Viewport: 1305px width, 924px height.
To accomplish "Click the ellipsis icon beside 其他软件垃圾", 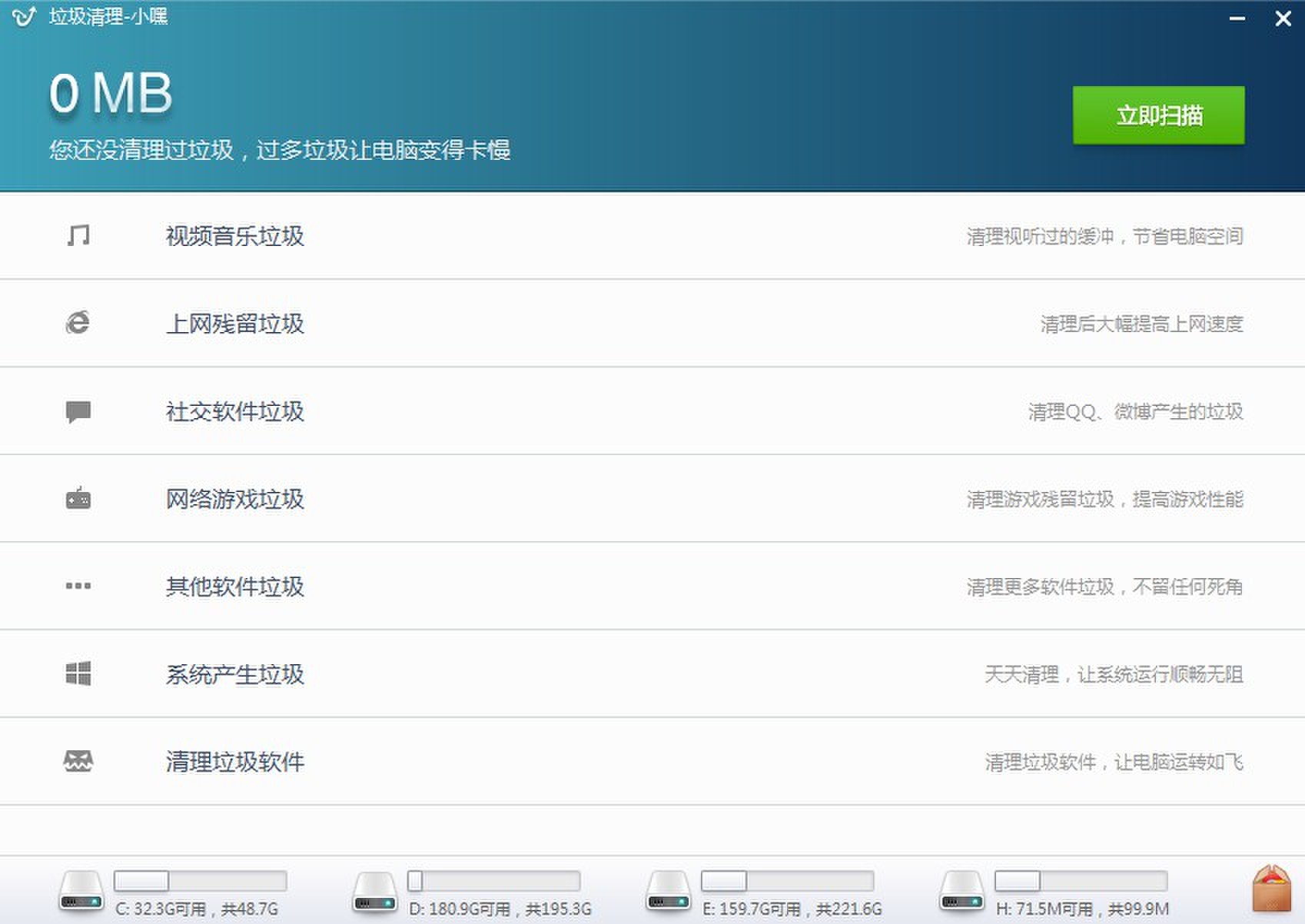I will pyautogui.click(x=79, y=587).
